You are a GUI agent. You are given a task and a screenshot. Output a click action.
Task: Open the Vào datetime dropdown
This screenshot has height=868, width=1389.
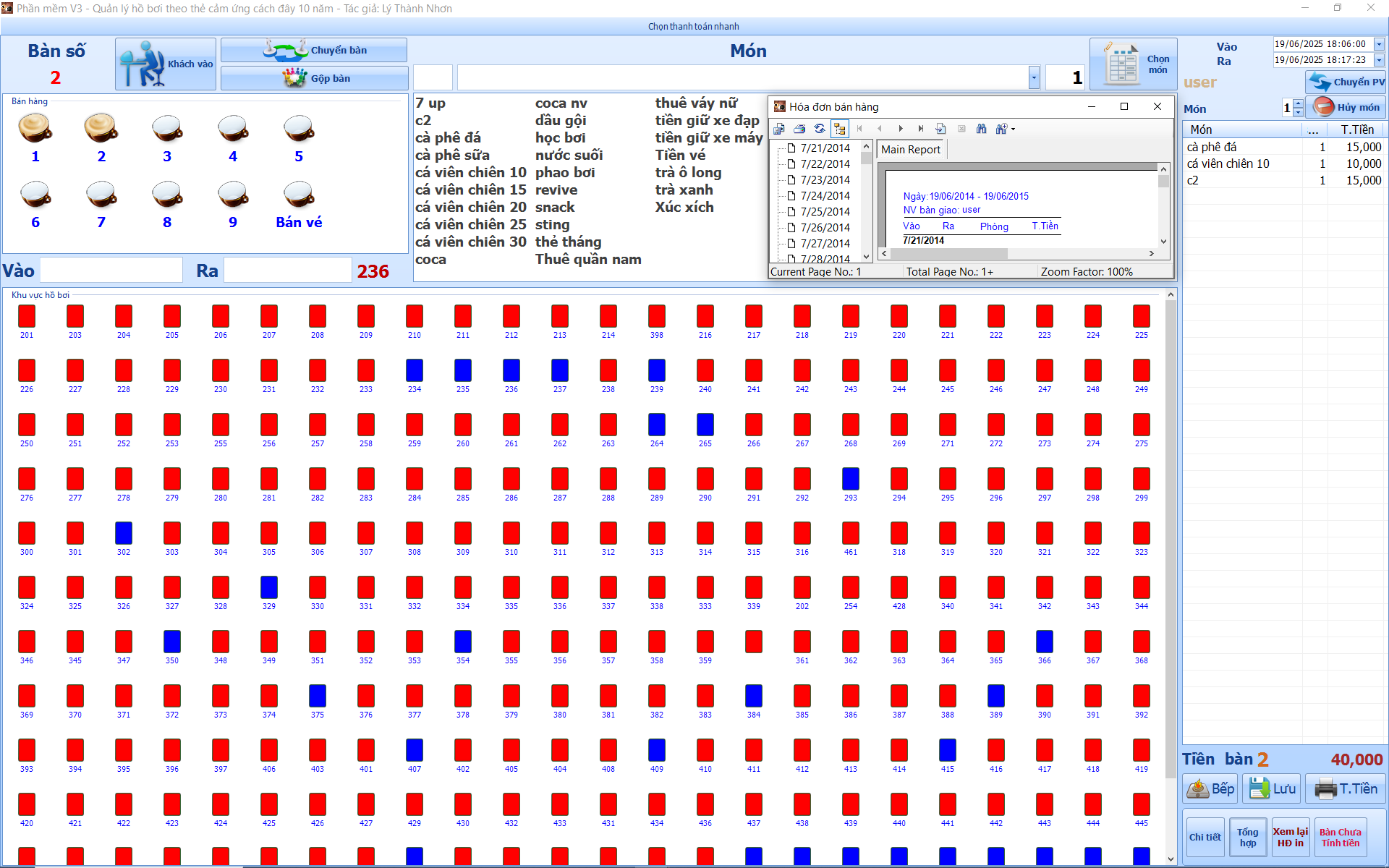pos(1379,44)
